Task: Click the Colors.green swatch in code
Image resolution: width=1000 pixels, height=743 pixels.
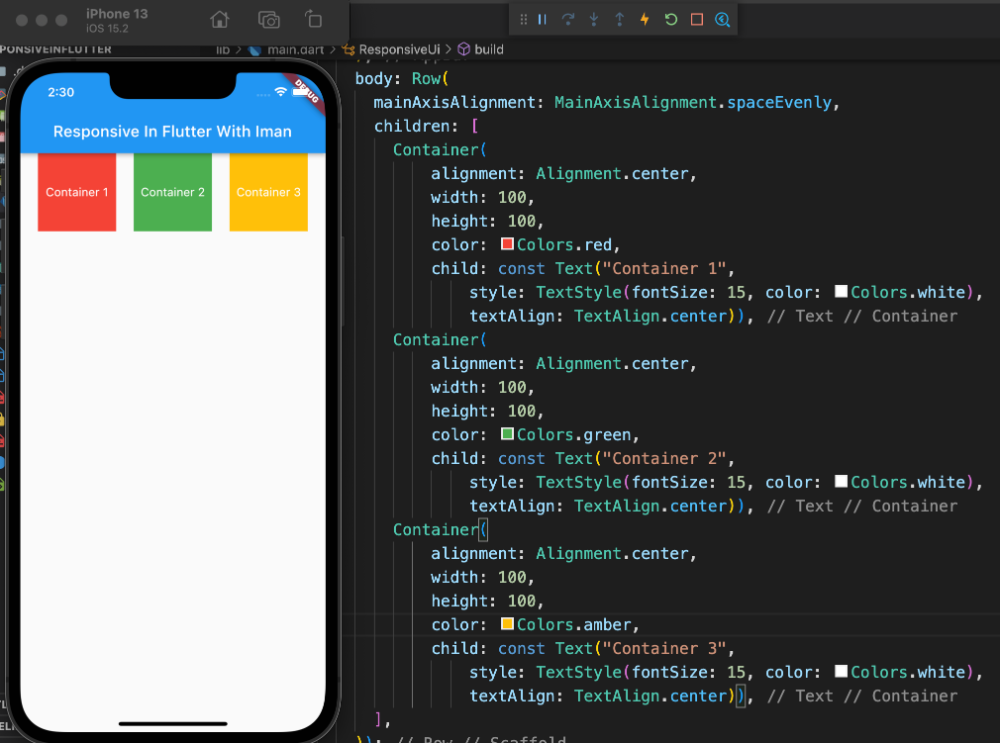Action: tap(508, 434)
